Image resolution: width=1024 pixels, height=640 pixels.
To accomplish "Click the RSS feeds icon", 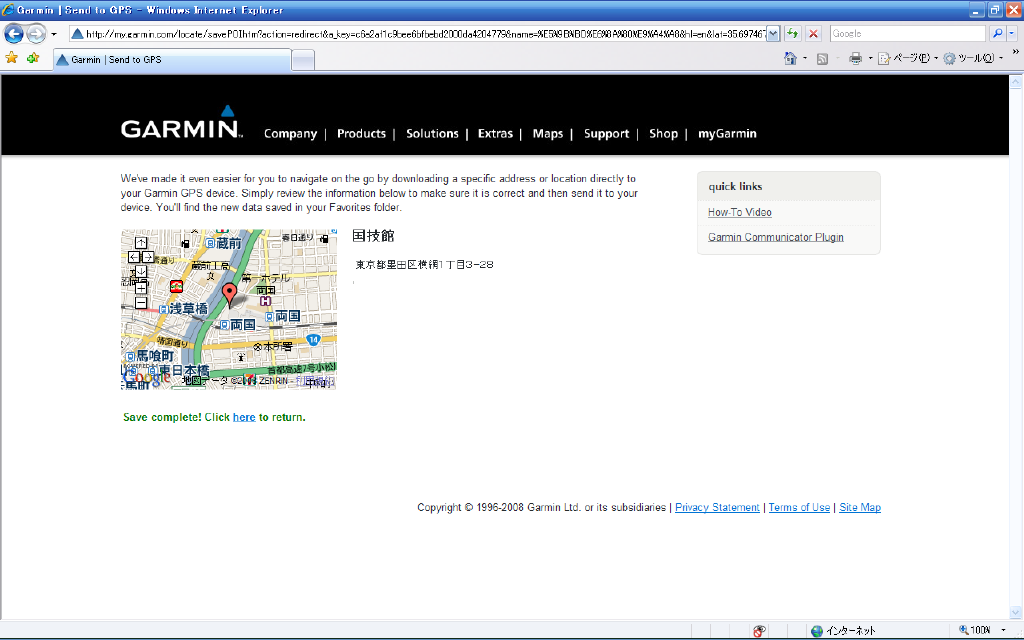I will coord(822,59).
